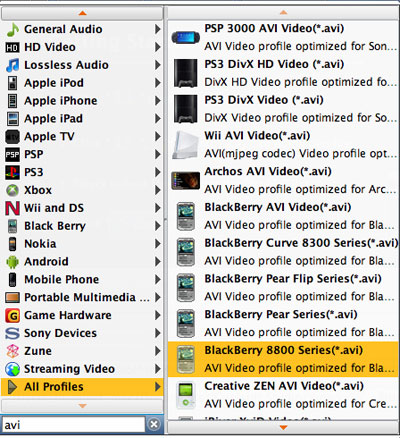Expand the Xbox submenu arrow
Image resolution: width=400 pixels, height=438 pixels.
pyautogui.click(x=158, y=190)
